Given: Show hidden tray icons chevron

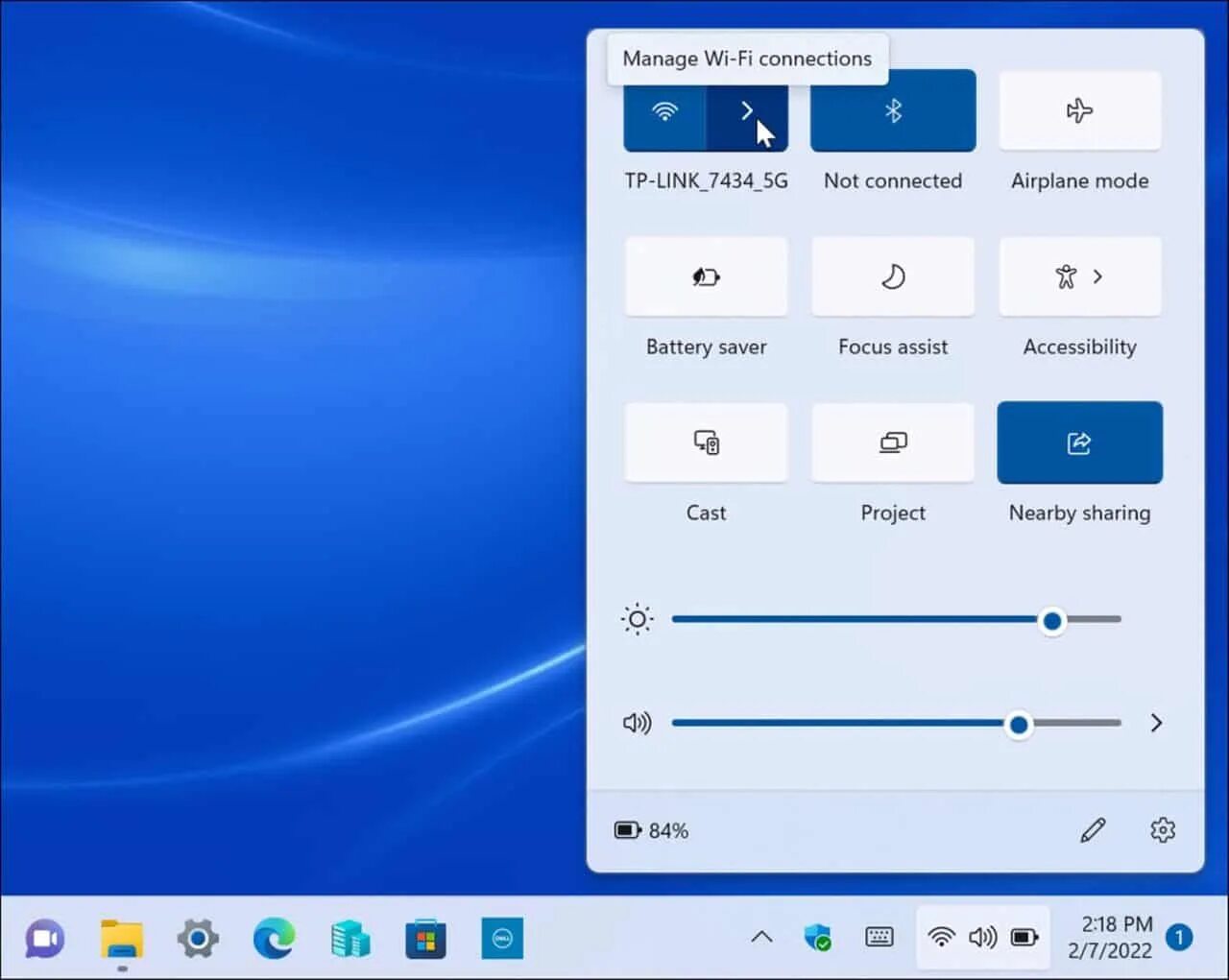Looking at the screenshot, I should 761,937.
